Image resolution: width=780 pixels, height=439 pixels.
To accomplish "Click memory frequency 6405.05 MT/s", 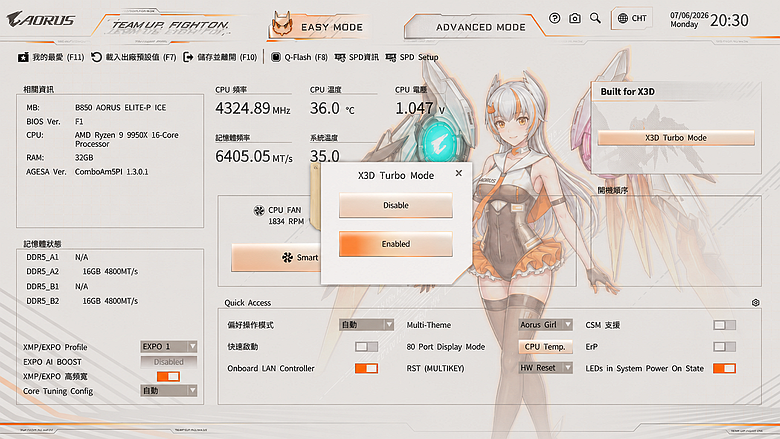I will (254, 157).
